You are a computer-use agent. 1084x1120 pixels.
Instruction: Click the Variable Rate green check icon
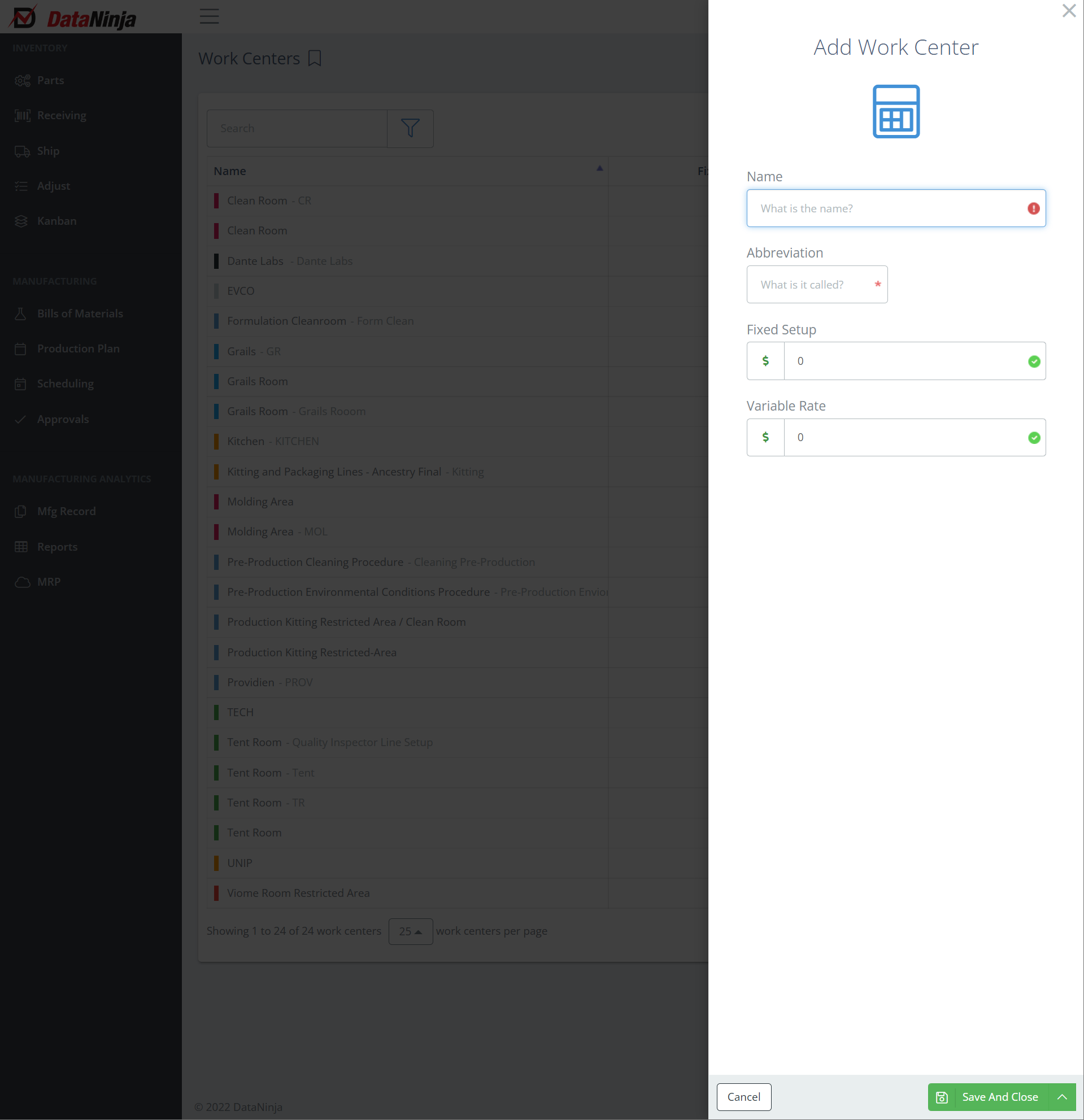pos(1034,438)
